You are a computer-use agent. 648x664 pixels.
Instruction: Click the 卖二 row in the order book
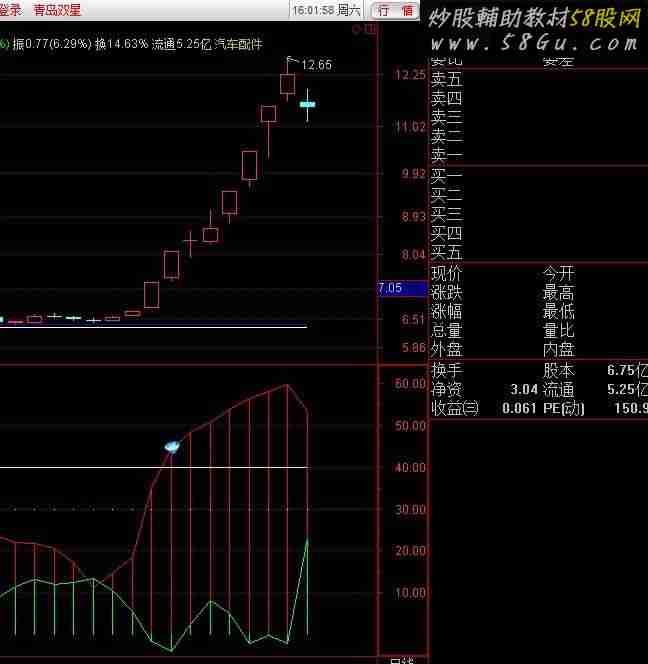click(446, 136)
